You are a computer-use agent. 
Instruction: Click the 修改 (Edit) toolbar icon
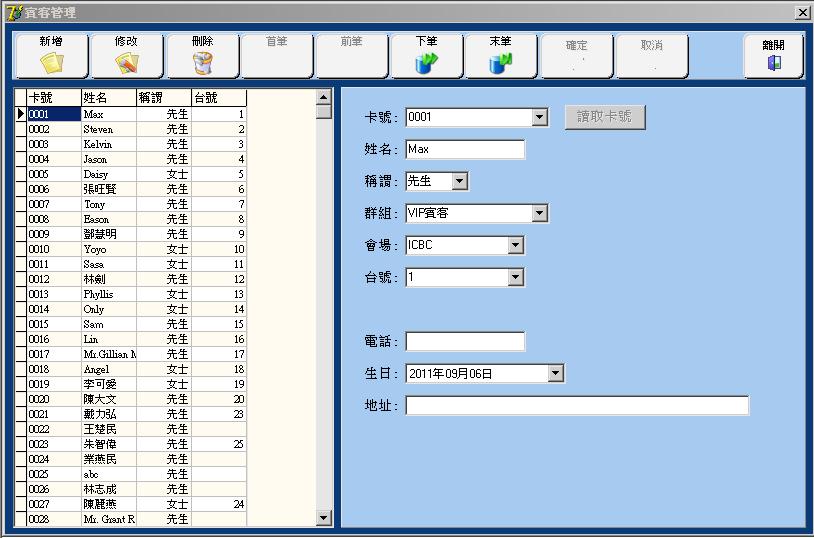point(126,63)
